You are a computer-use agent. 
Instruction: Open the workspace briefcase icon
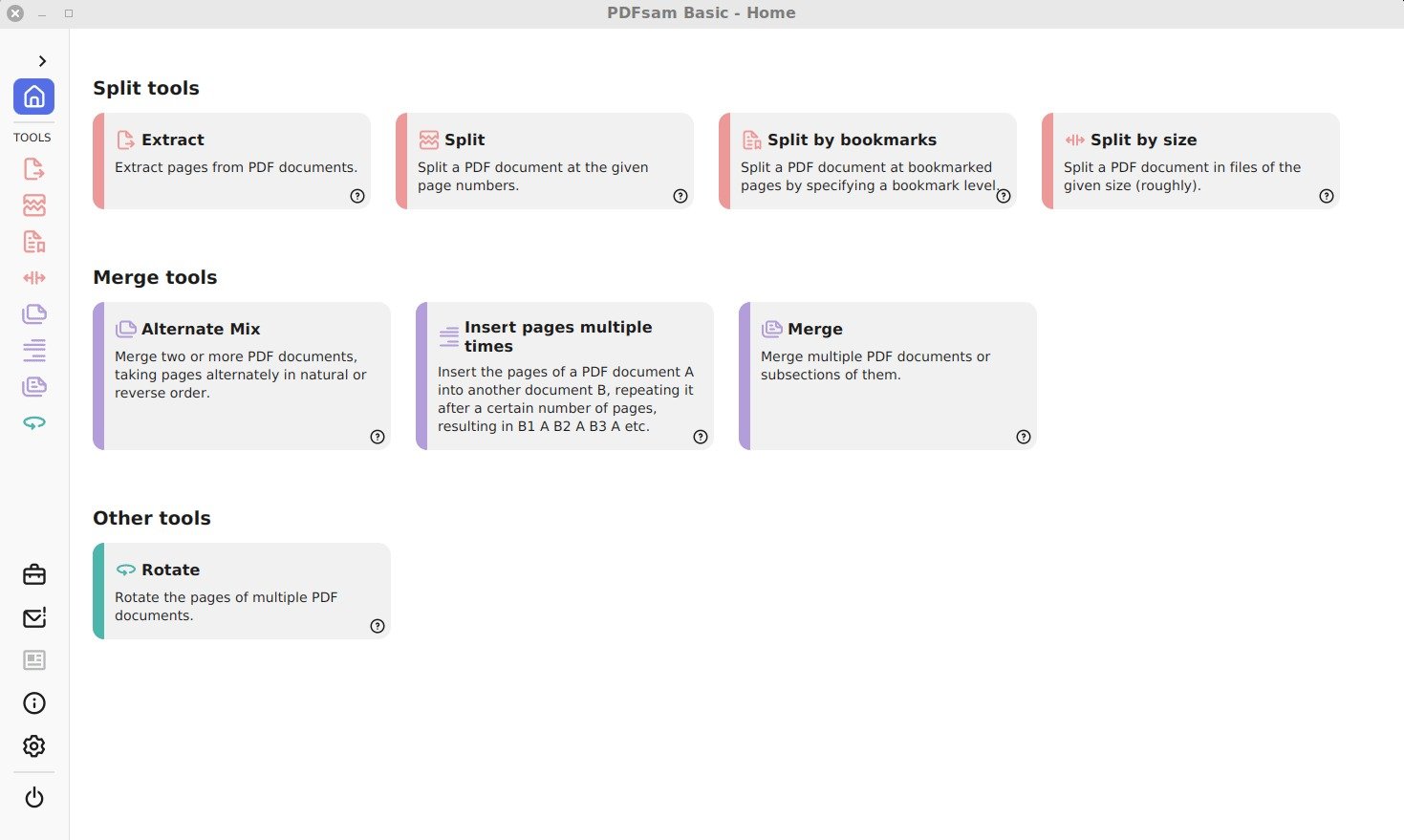point(33,574)
